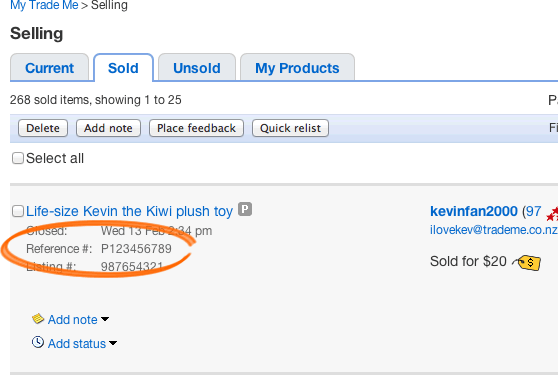Click the yellow sticky note icon
This screenshot has height=375, width=558.
[x=38, y=318]
